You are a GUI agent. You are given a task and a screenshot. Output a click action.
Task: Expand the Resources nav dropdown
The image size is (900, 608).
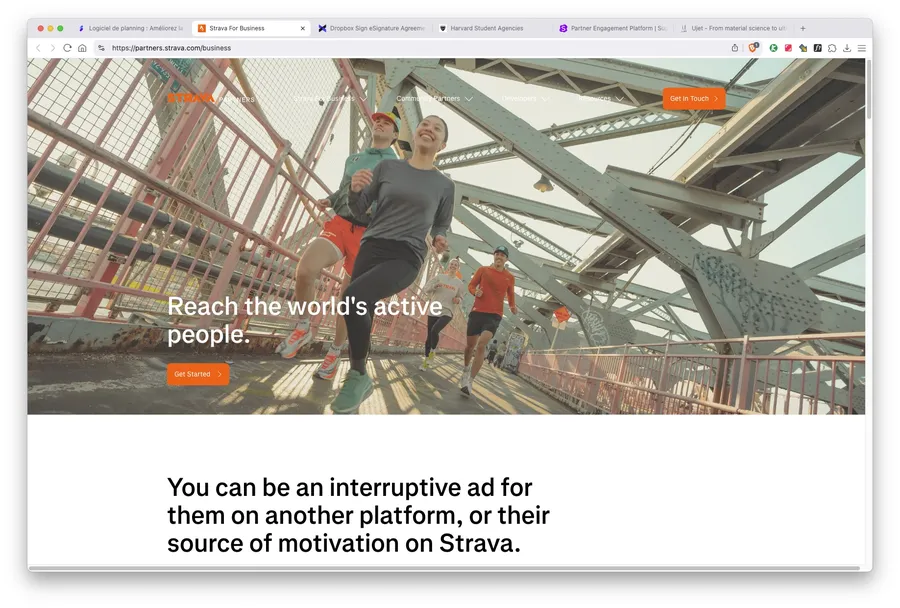[600, 99]
